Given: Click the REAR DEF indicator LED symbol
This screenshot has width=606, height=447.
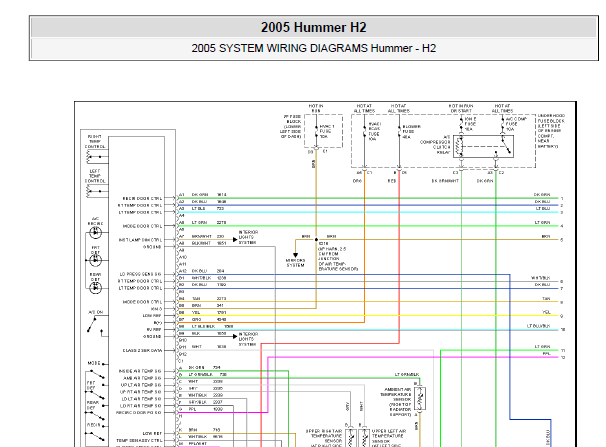Looking at the screenshot, I should coord(95,288).
